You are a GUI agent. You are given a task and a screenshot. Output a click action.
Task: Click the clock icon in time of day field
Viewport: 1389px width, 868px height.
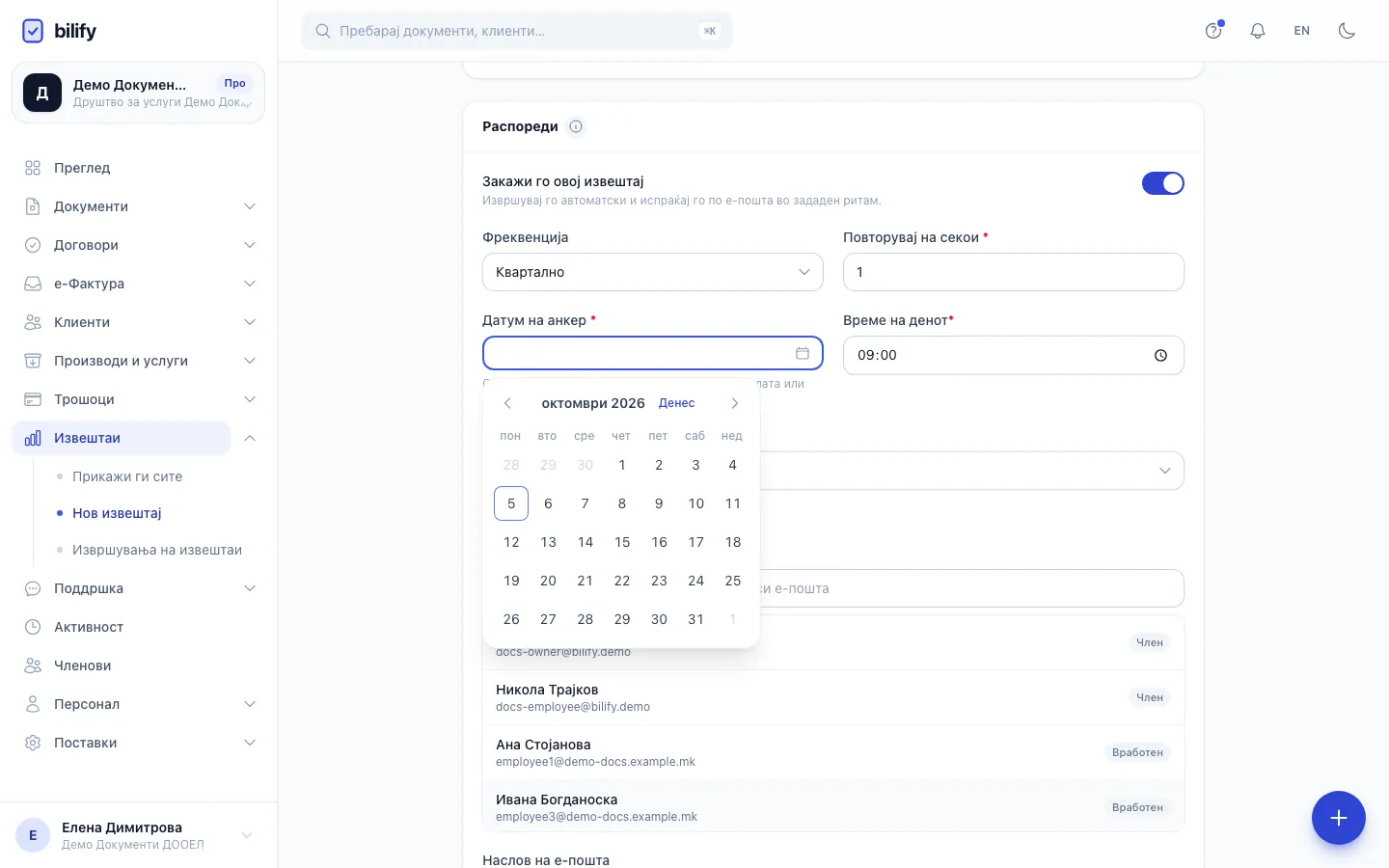point(1160,355)
